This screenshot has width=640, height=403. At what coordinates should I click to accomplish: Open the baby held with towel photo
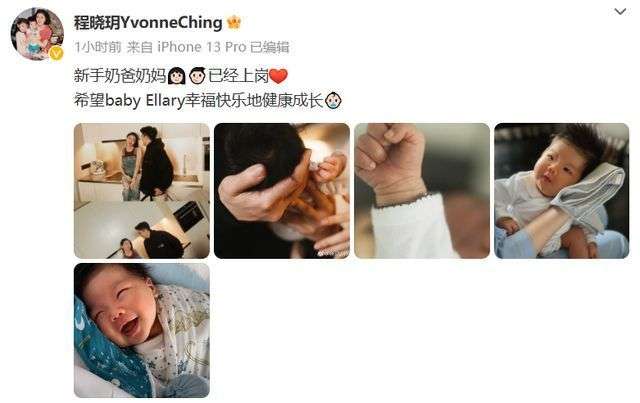[x=562, y=191]
